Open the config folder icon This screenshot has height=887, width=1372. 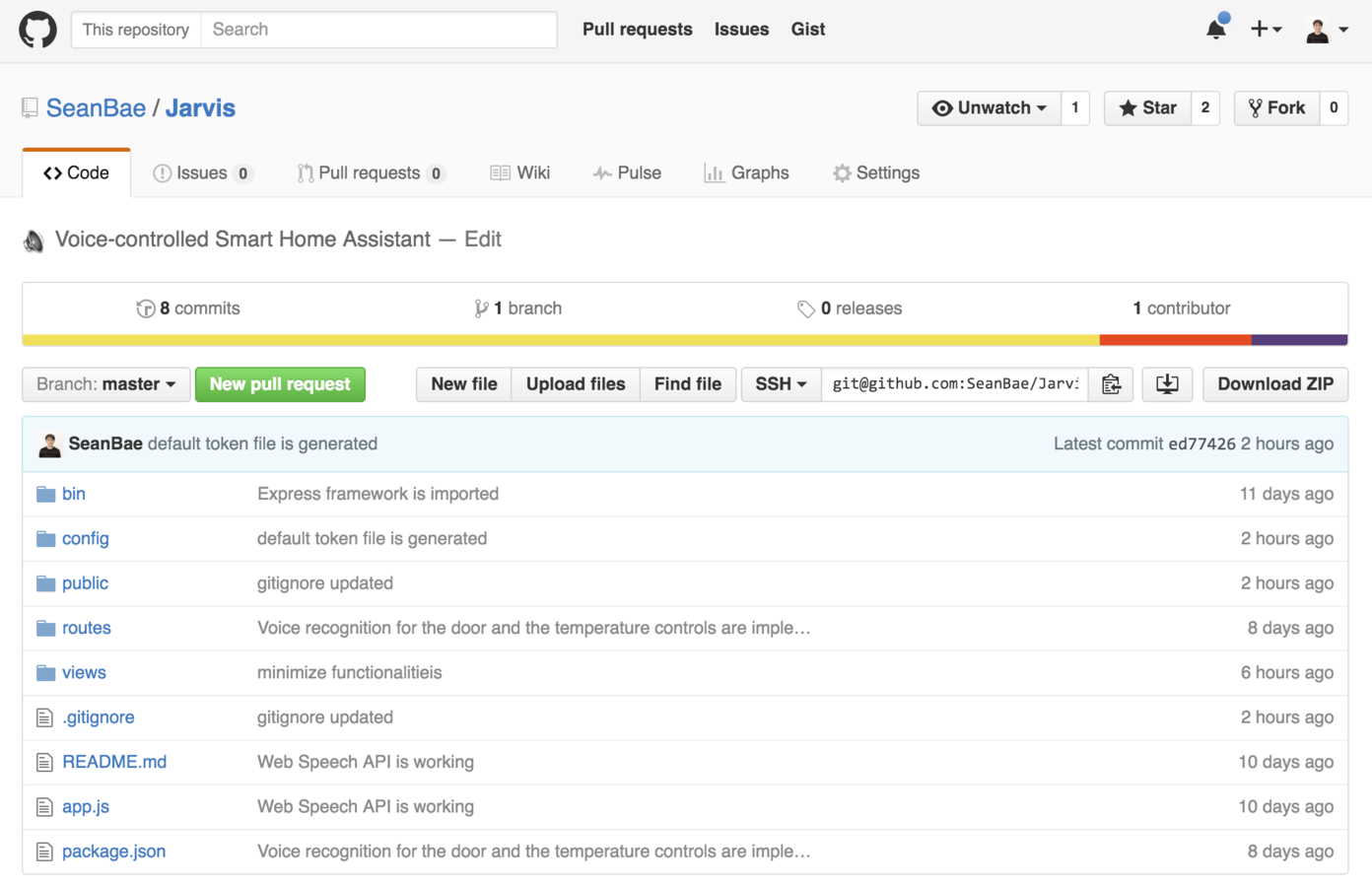(x=45, y=538)
